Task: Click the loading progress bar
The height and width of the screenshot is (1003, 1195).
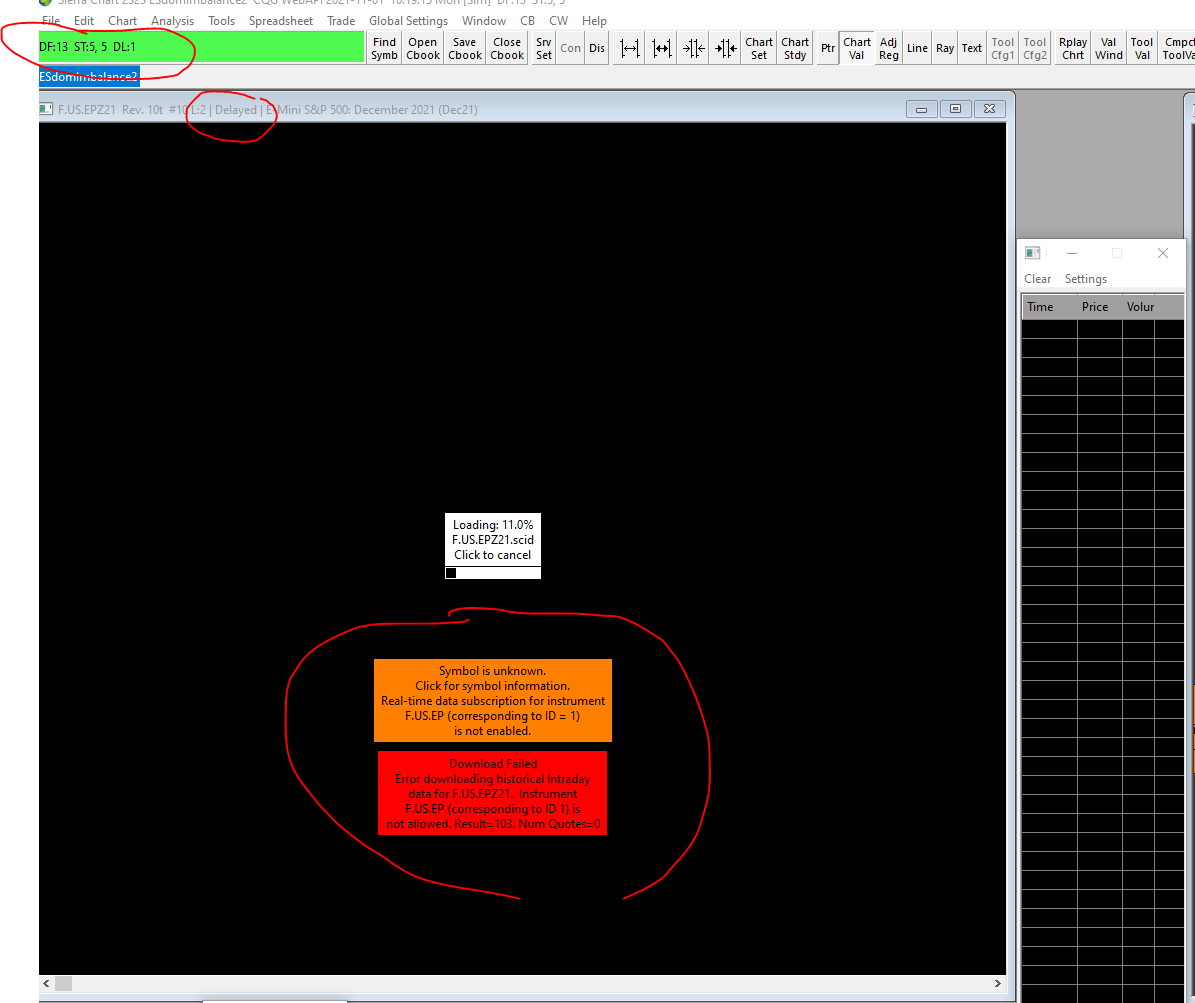Action: tap(492, 573)
